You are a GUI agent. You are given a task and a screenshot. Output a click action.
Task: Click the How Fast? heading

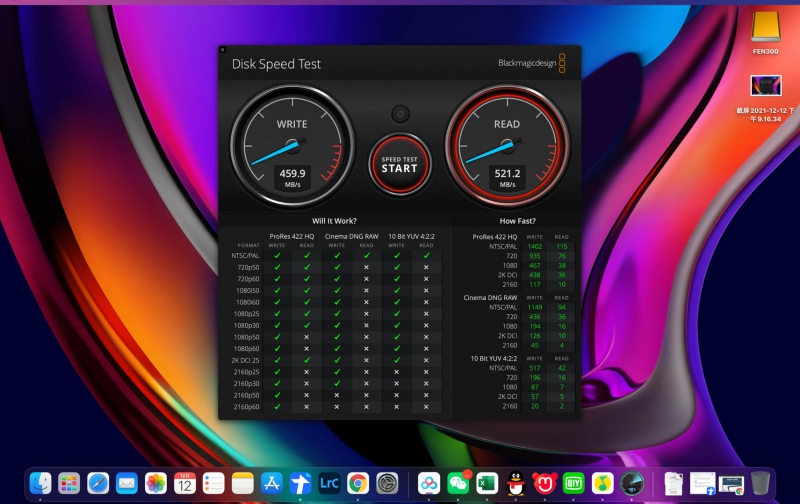517,221
